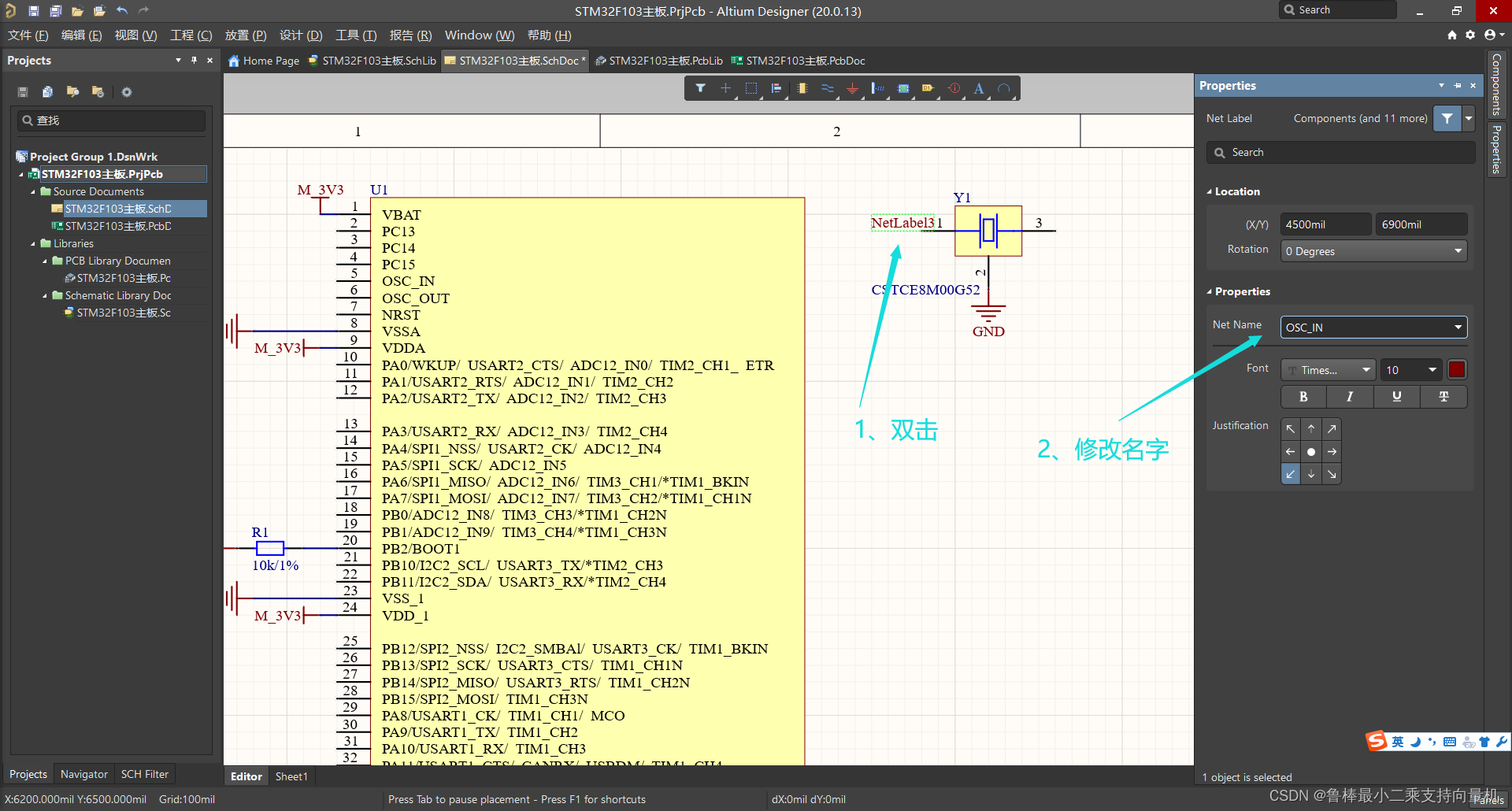Collapse the Libraries tree folder
The width and height of the screenshot is (1512, 811).
tap(33, 244)
